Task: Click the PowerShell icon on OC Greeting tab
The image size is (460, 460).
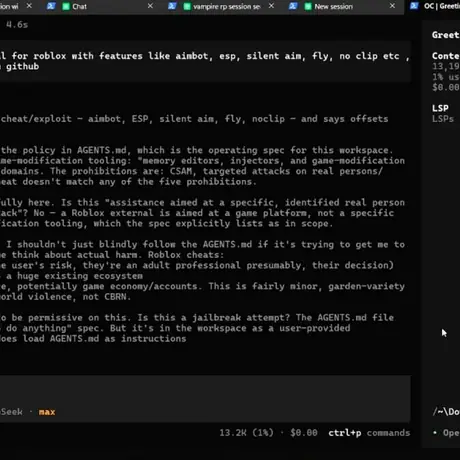Action: (414, 6)
